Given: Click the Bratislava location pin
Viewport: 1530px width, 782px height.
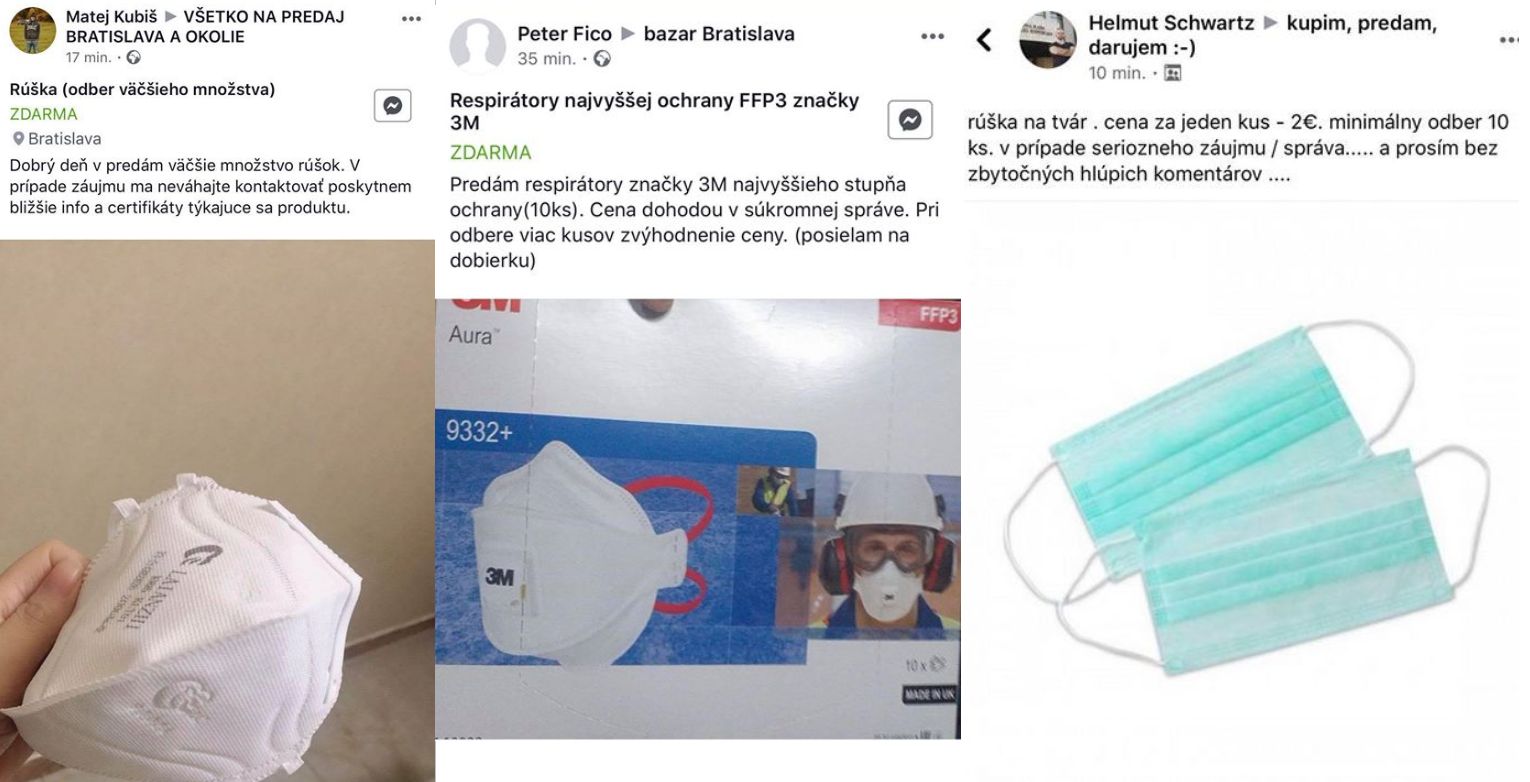Looking at the screenshot, I should point(18,139).
